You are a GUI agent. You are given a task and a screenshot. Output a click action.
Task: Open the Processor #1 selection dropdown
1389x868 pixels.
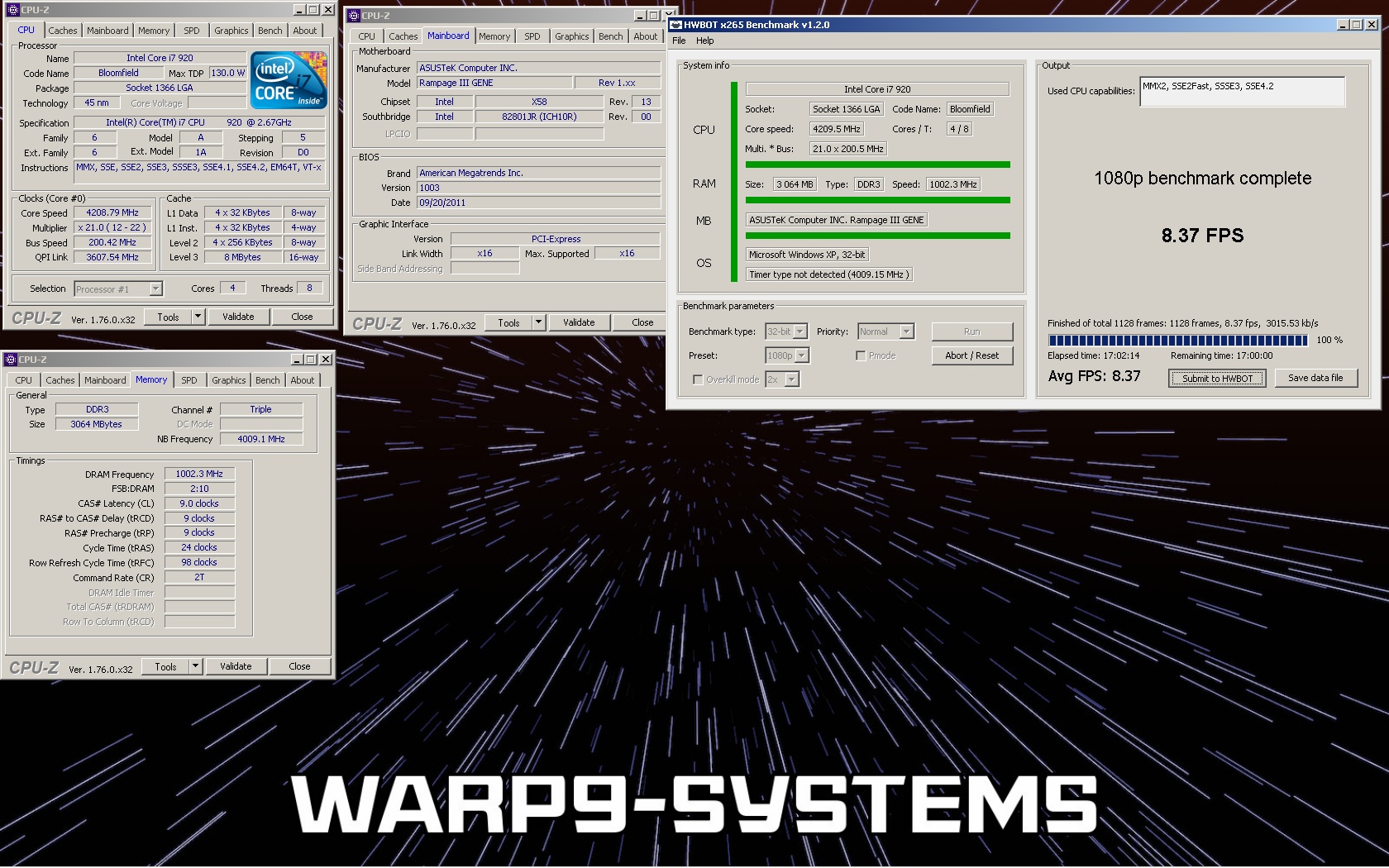click(x=155, y=289)
